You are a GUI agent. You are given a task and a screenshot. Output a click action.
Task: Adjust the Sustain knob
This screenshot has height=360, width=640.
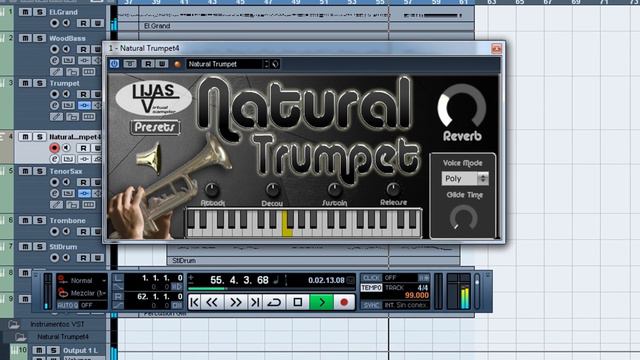[334, 189]
